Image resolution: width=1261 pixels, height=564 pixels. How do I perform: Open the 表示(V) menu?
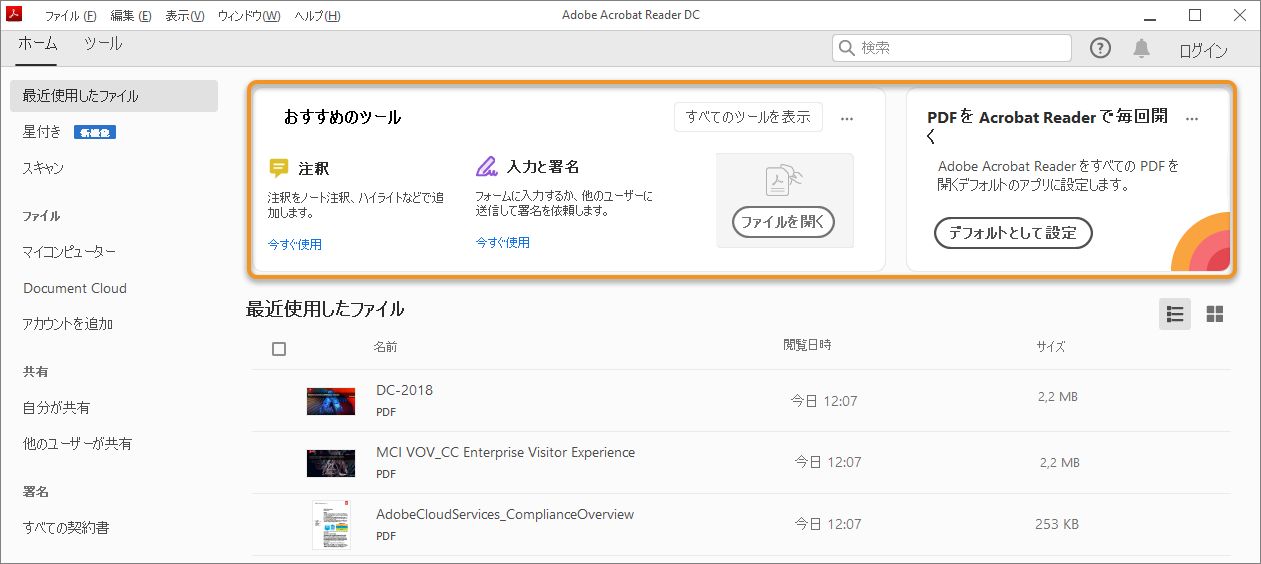184,16
